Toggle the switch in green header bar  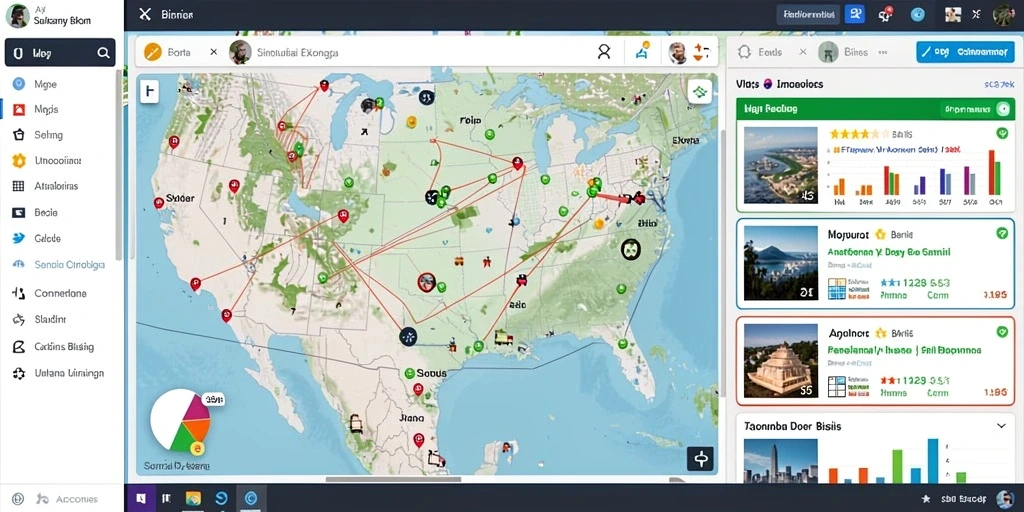pos(1003,110)
